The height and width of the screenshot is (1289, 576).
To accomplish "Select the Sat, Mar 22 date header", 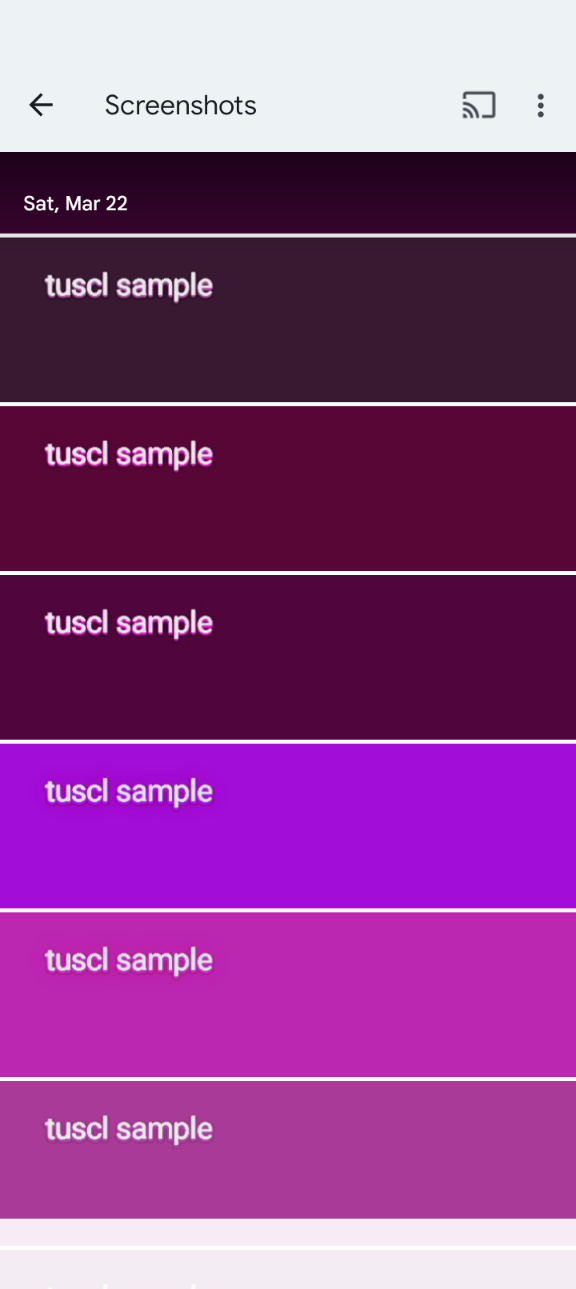I will point(75,203).
